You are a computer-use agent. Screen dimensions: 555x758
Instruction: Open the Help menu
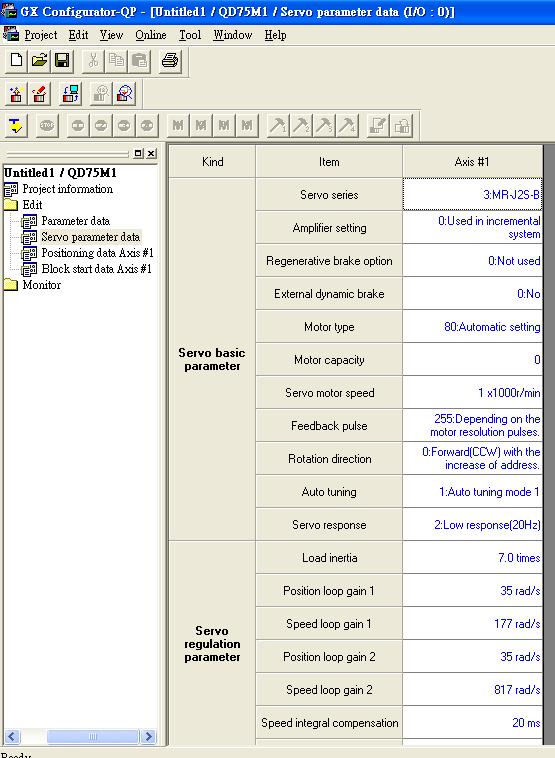point(275,35)
